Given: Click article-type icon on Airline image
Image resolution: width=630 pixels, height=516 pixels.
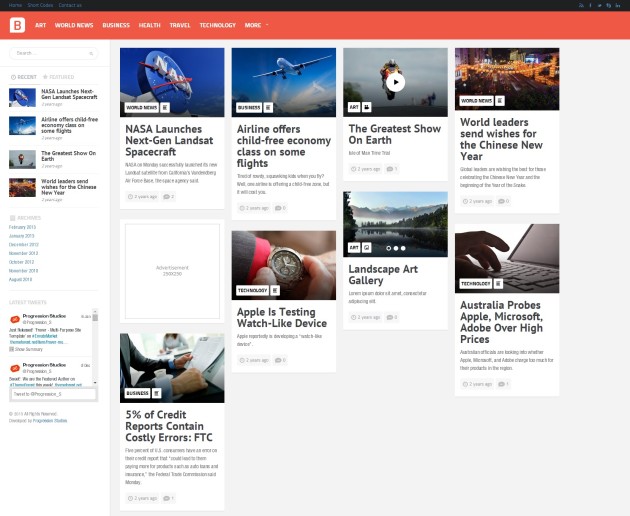Looking at the screenshot, I should pos(268,107).
